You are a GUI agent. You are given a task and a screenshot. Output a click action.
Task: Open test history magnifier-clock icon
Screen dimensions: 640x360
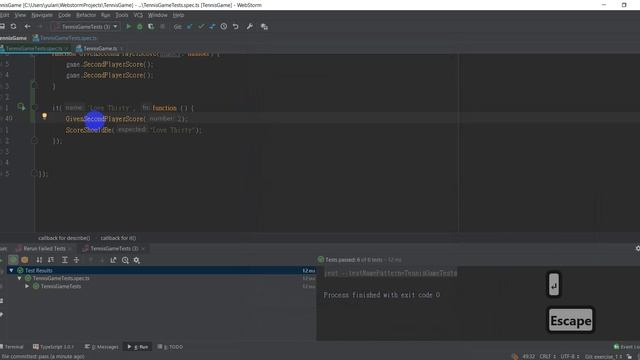(125, 260)
